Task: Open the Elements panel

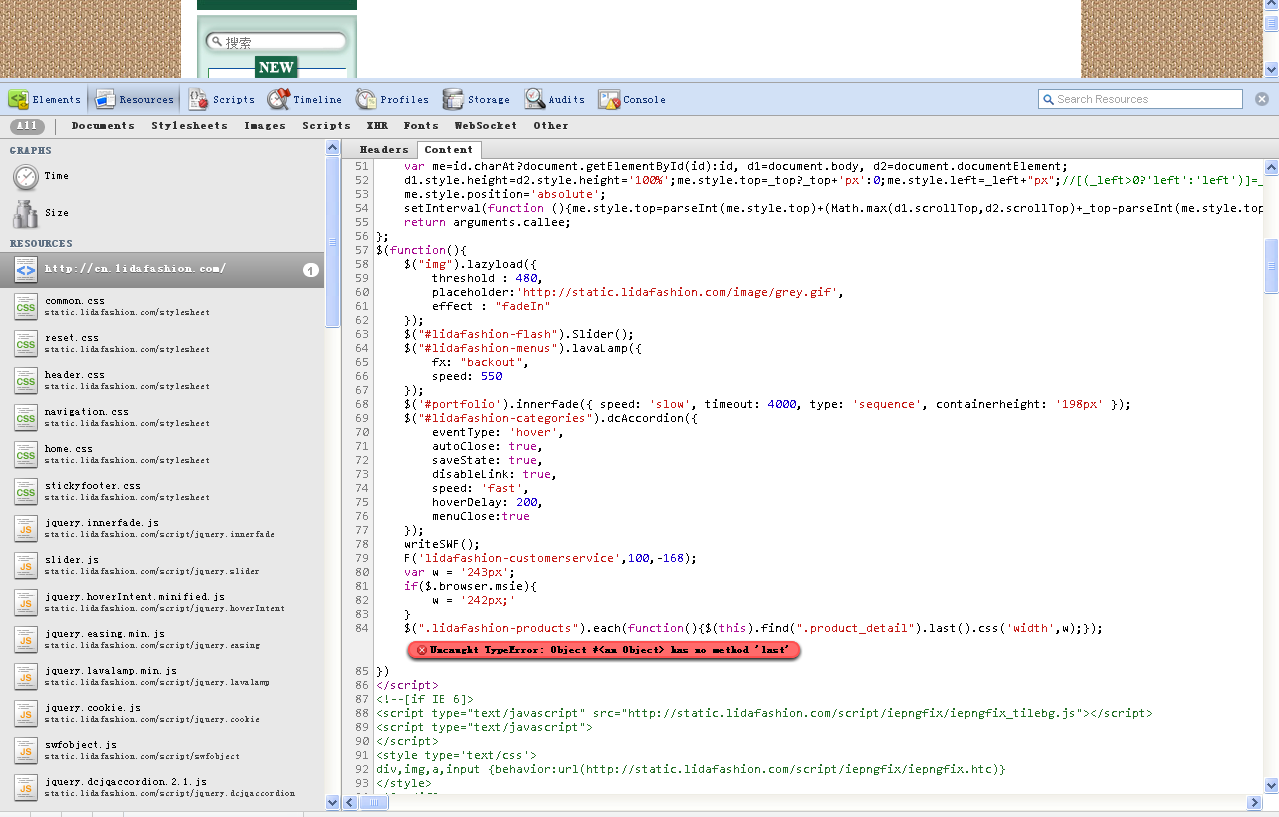Action: click(x=45, y=99)
